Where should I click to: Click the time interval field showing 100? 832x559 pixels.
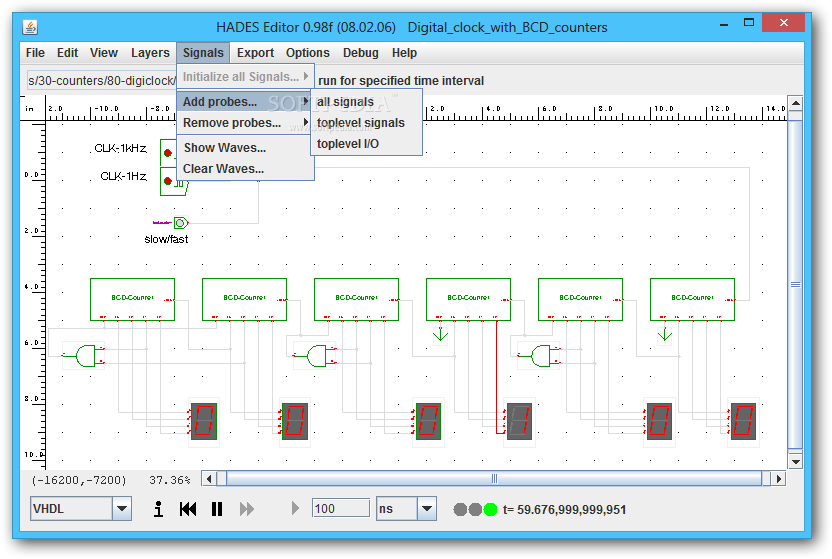pyautogui.click(x=341, y=509)
